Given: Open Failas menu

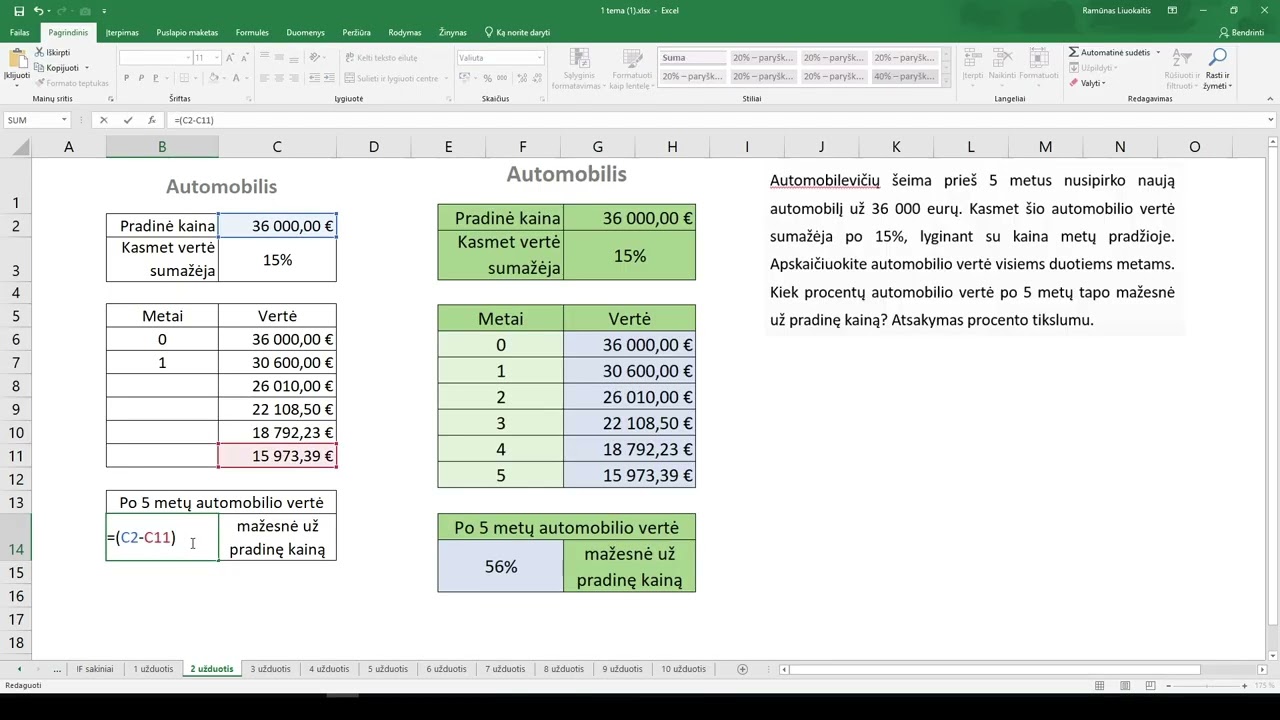Looking at the screenshot, I should pyautogui.click(x=19, y=32).
